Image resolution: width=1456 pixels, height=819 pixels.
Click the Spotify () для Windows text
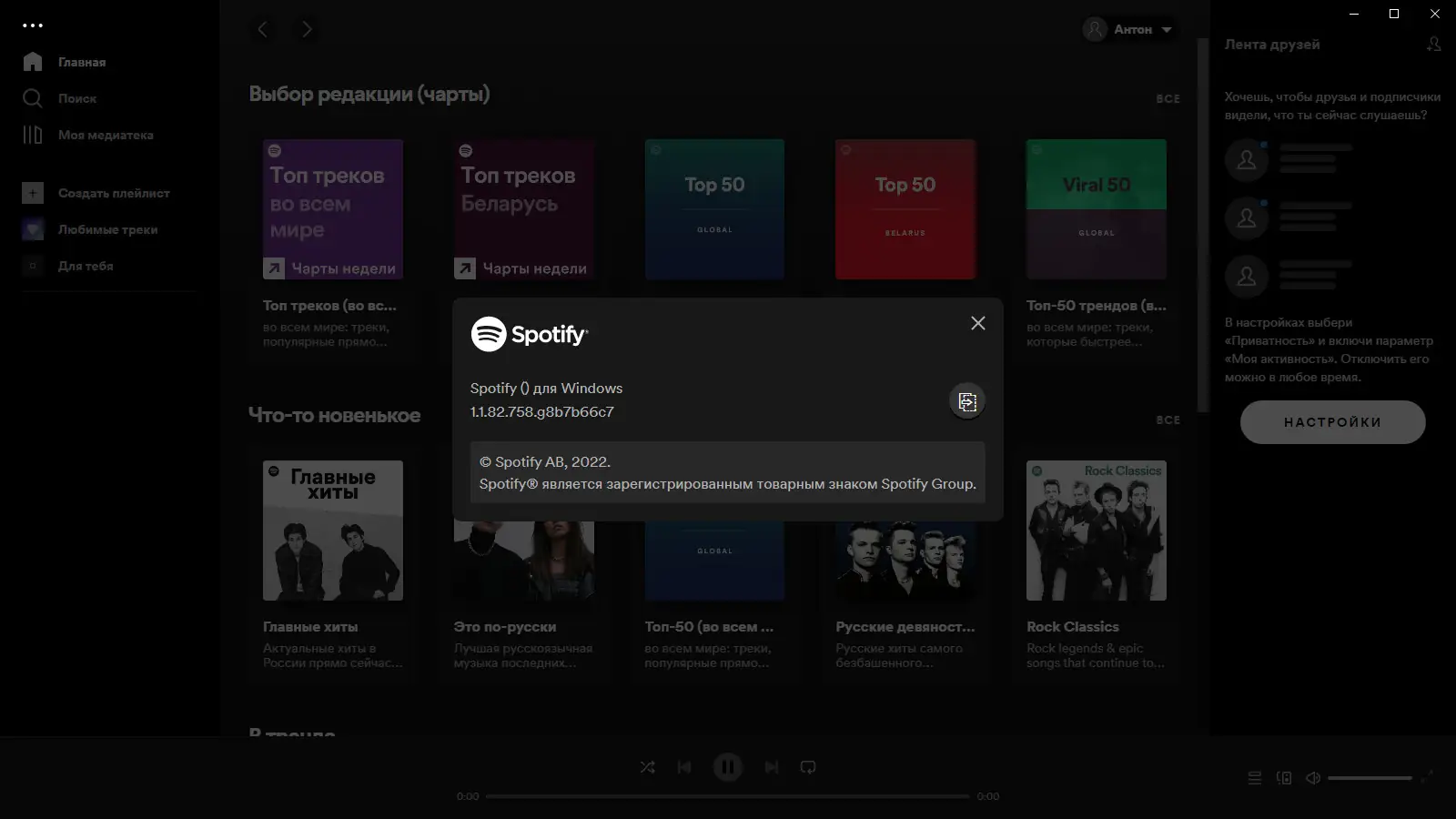tap(547, 388)
